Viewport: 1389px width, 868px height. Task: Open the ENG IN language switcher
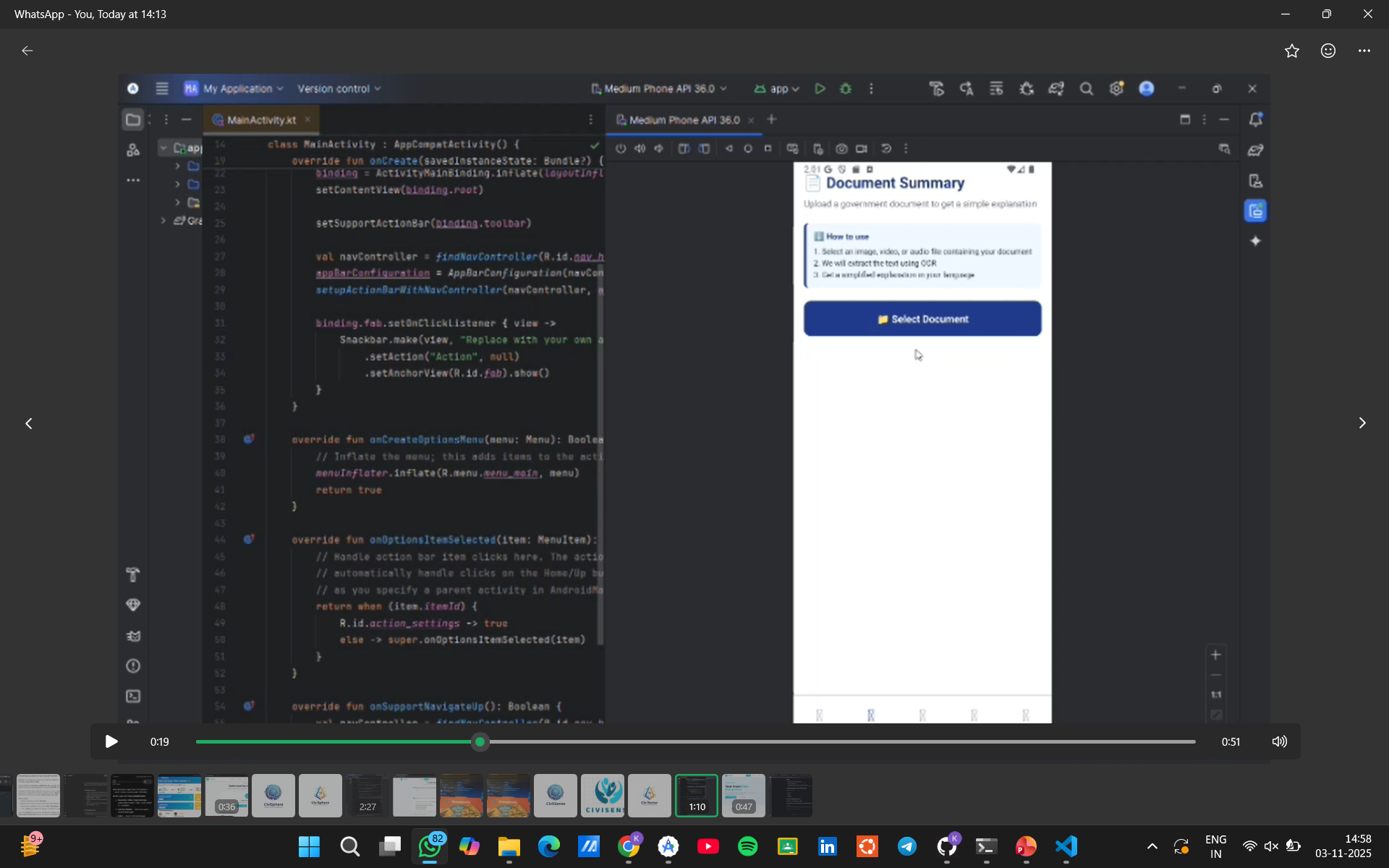(x=1215, y=846)
